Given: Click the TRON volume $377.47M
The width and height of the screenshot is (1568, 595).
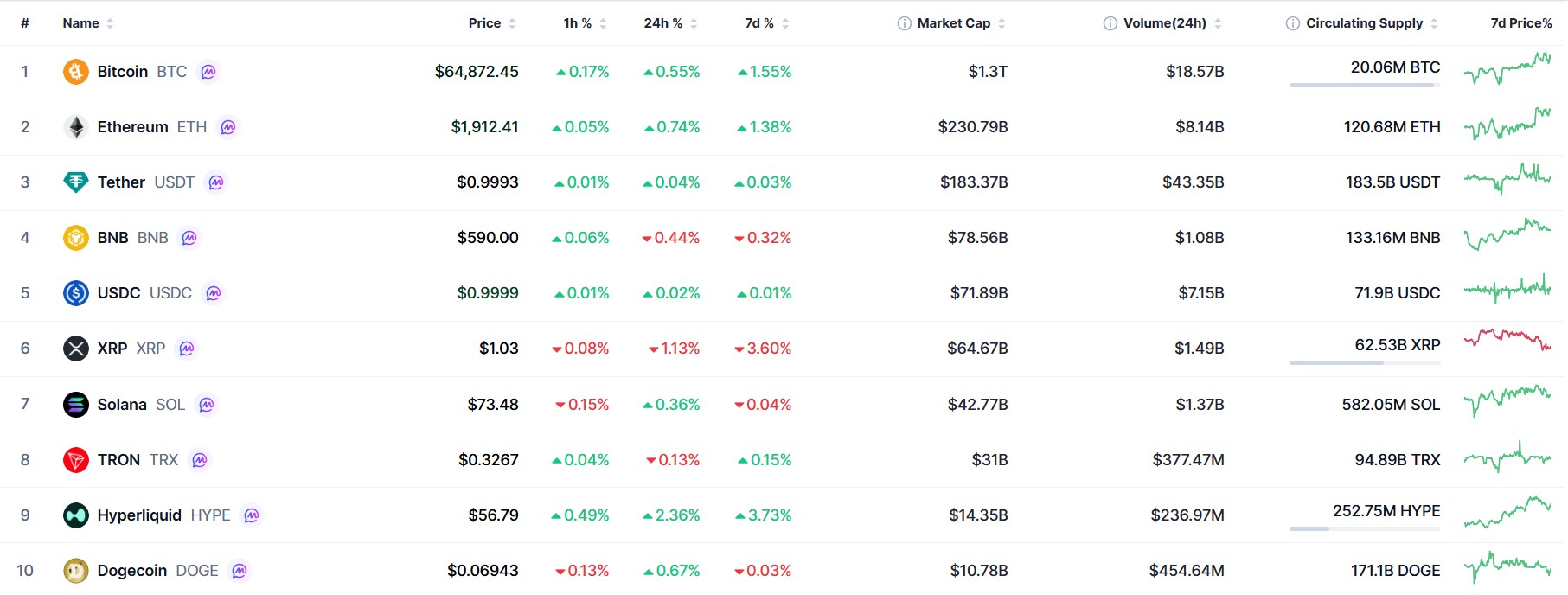Looking at the screenshot, I should [x=1188, y=460].
